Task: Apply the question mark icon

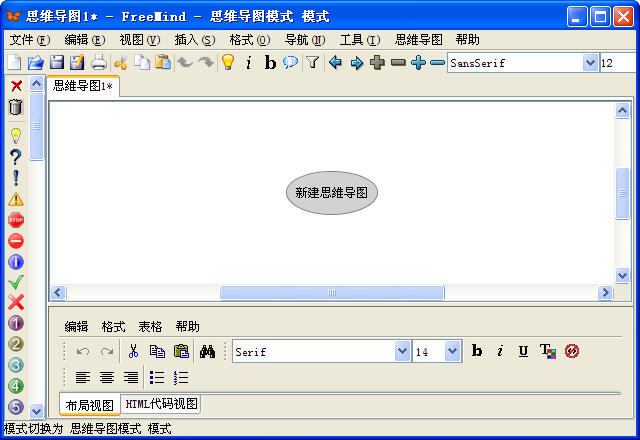Action: (x=16, y=157)
